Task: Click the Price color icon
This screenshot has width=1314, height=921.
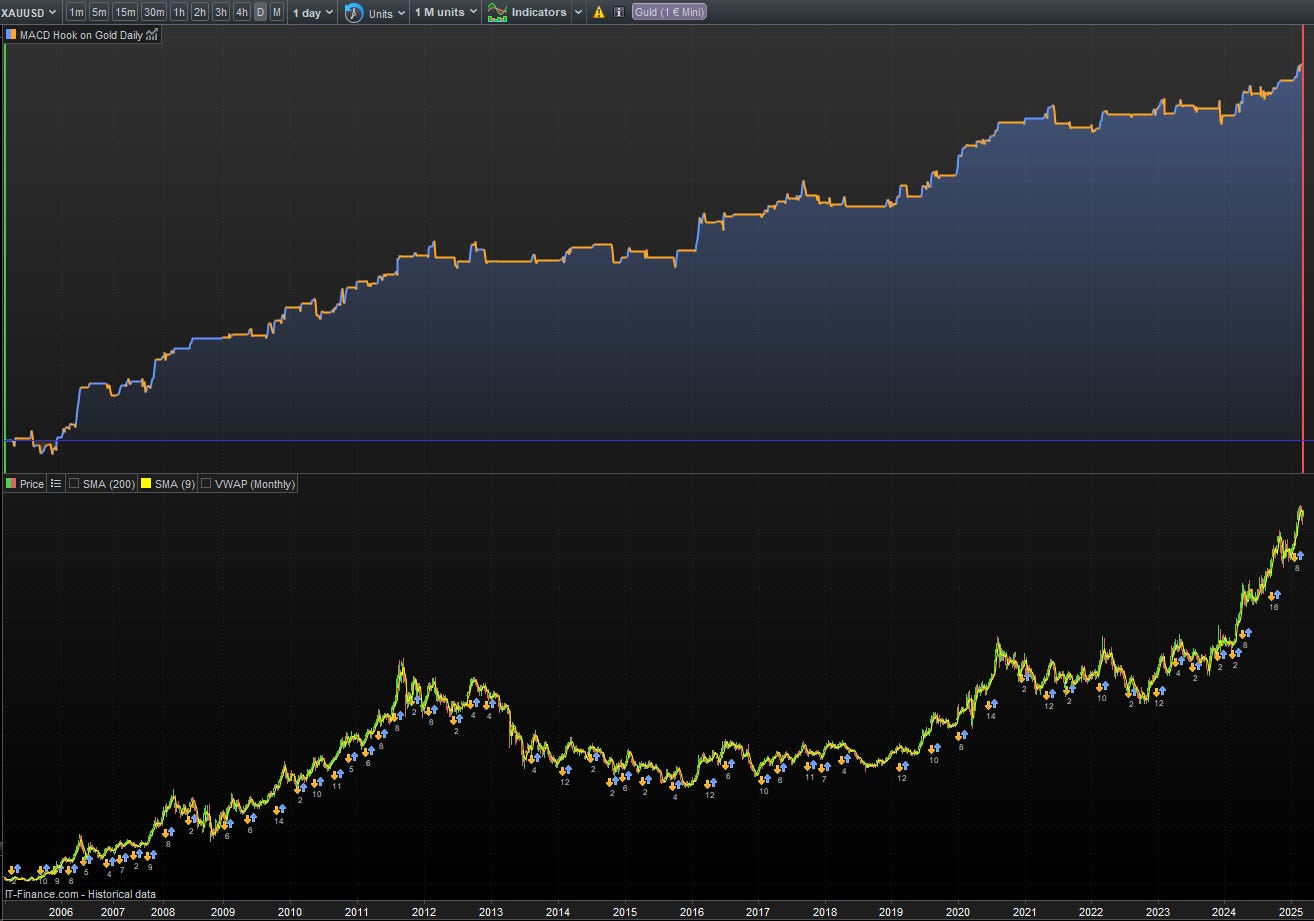Action: pyautogui.click(x=11, y=484)
